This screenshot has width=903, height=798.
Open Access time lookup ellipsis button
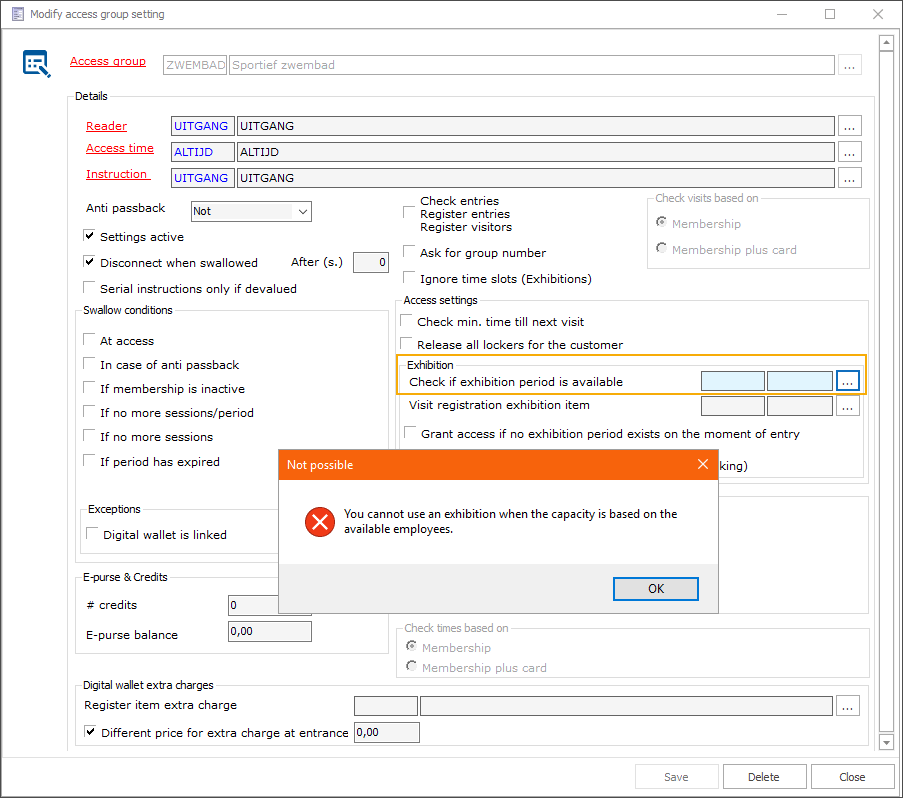(x=849, y=152)
